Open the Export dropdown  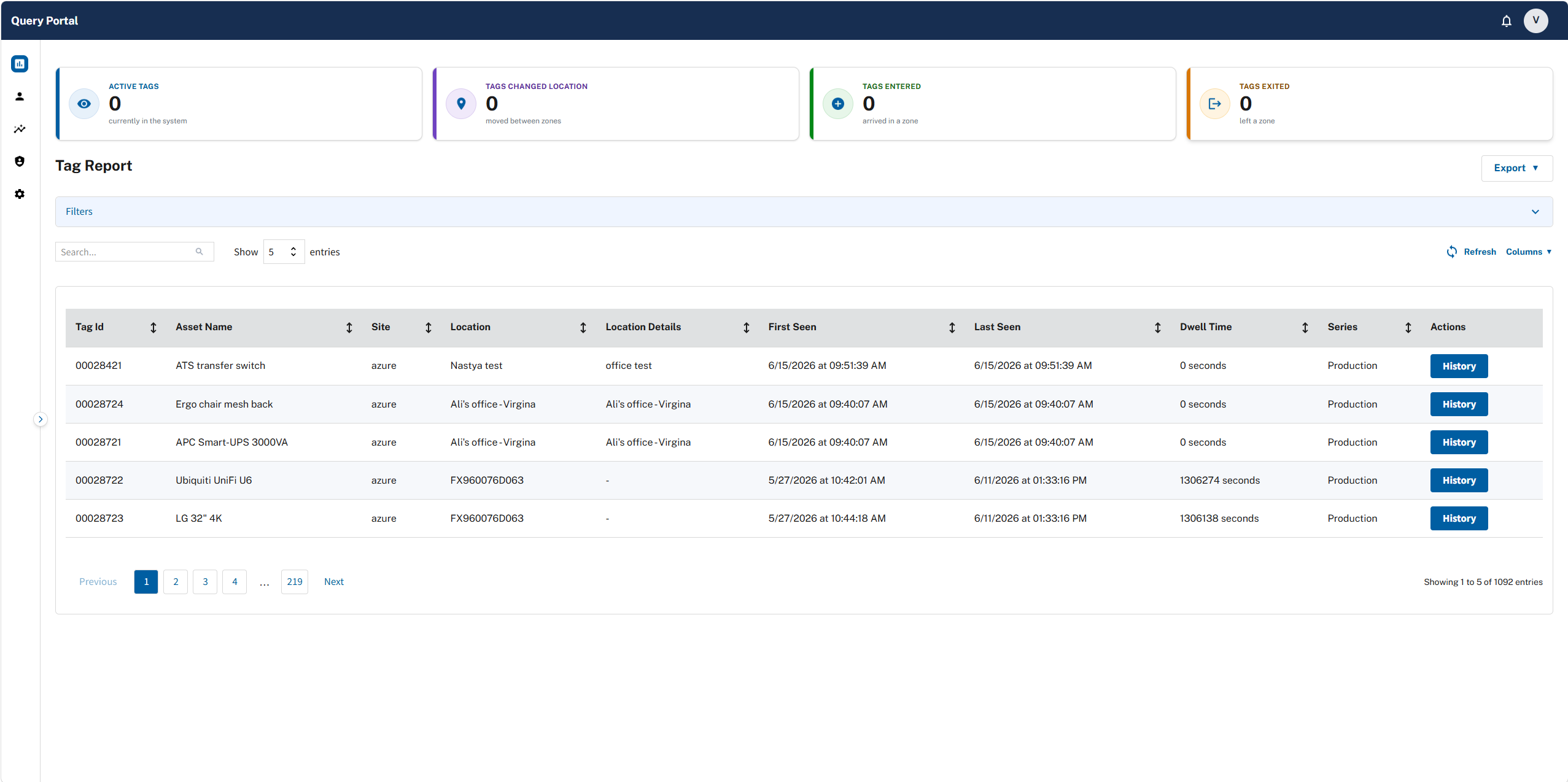[1516, 168]
